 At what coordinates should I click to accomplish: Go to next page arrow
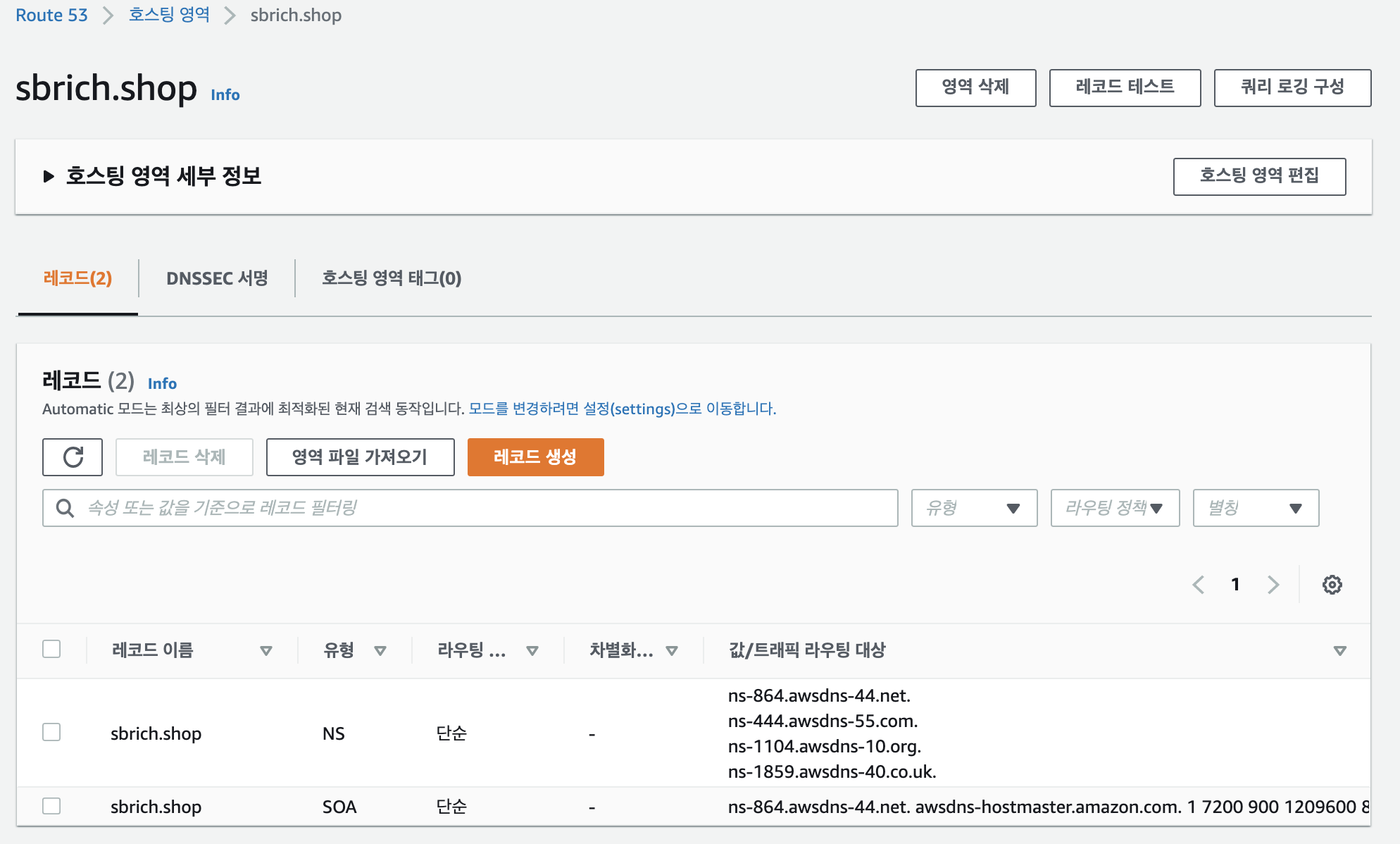pos(1273,585)
